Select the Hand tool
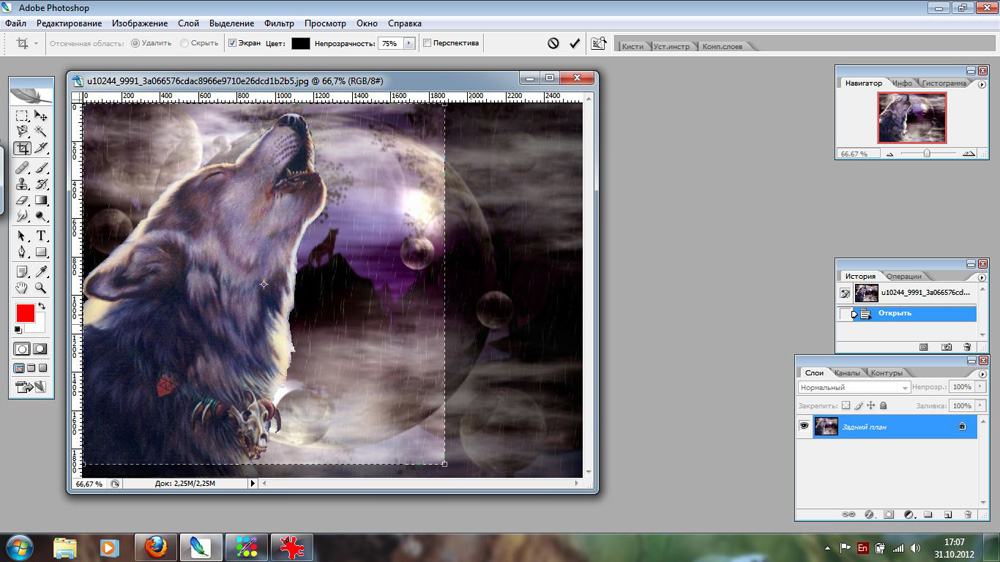1000x562 pixels. [22, 288]
